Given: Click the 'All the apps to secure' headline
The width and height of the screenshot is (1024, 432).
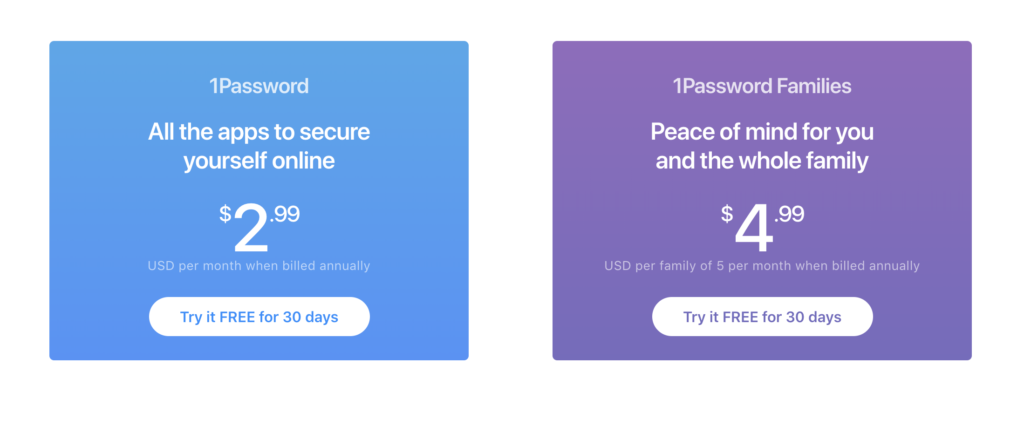Looking at the screenshot, I should pyautogui.click(x=259, y=132).
